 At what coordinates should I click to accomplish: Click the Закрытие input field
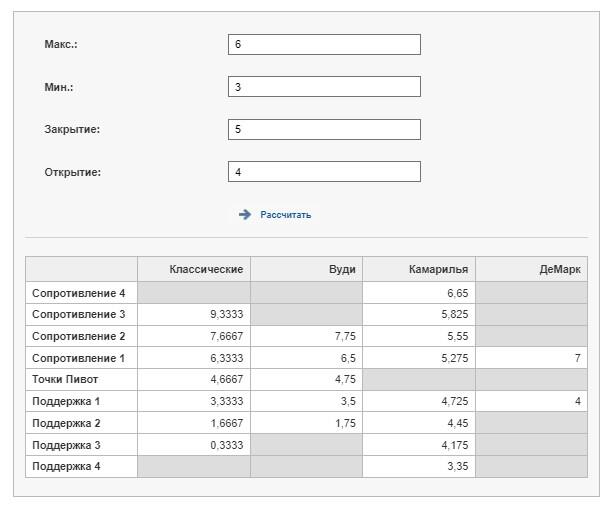[324, 129]
